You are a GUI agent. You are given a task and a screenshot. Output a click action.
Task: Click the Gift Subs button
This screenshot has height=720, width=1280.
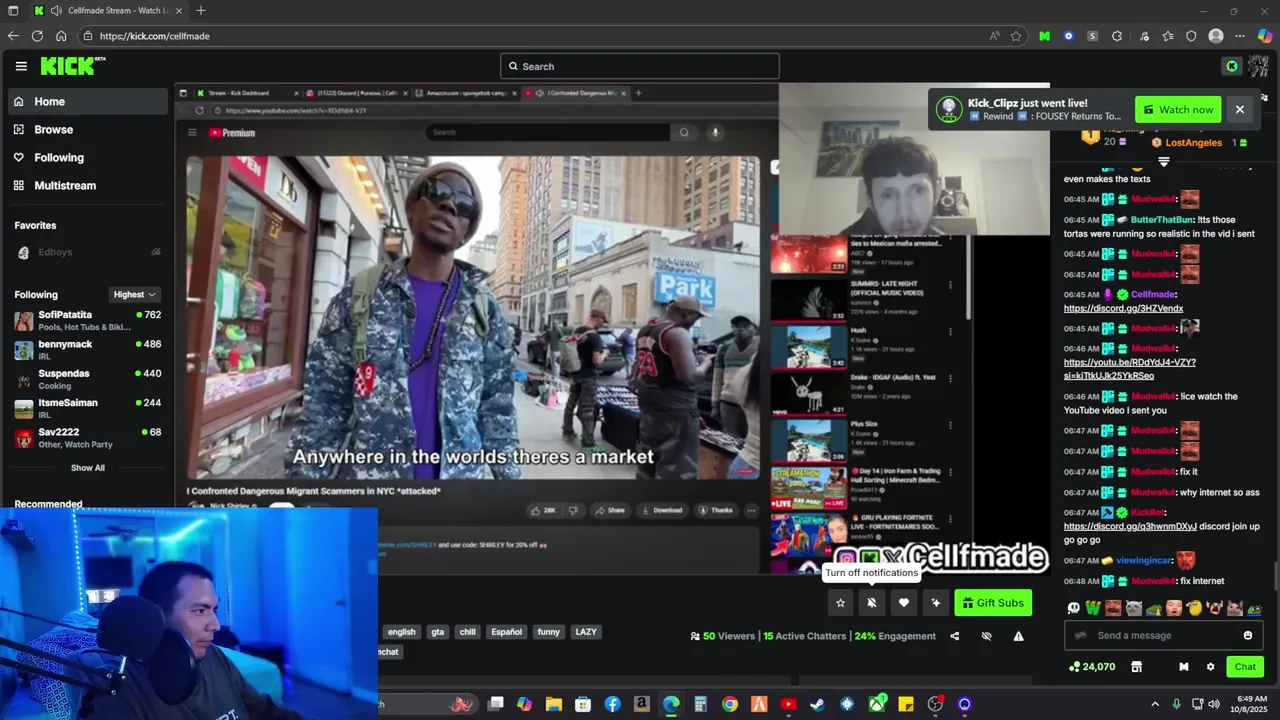coord(993,602)
